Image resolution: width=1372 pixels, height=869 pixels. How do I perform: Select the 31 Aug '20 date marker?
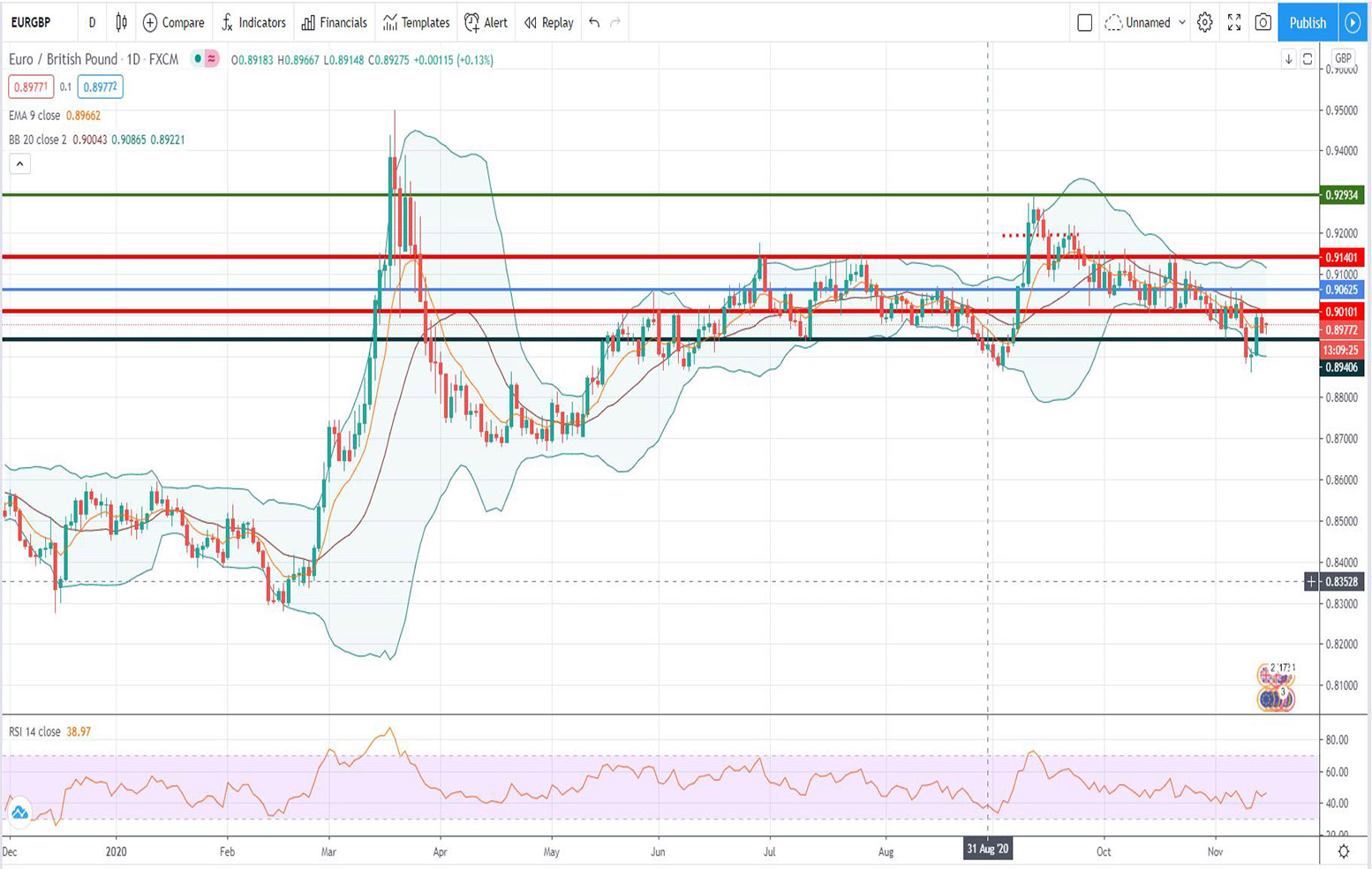(x=987, y=849)
